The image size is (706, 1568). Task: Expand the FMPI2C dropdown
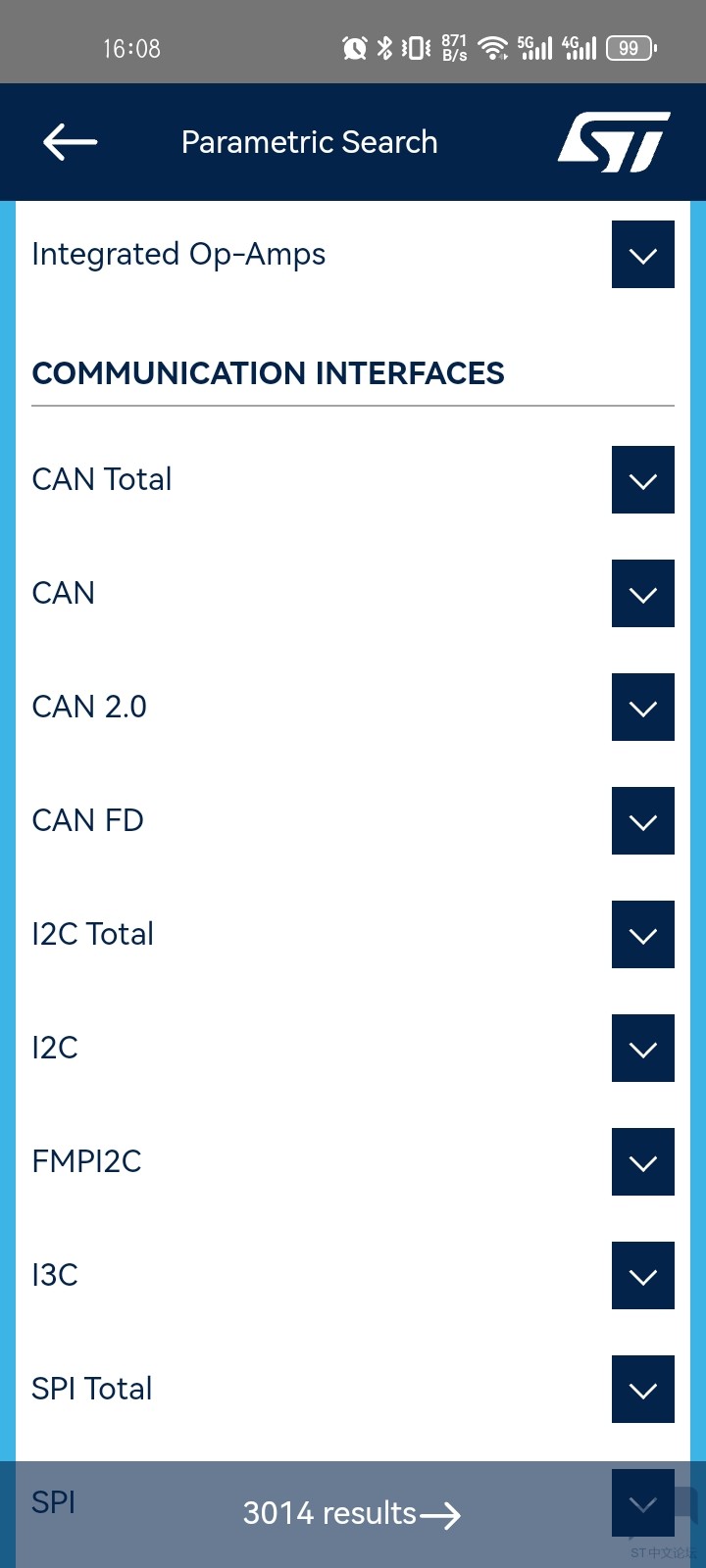[x=643, y=1162]
